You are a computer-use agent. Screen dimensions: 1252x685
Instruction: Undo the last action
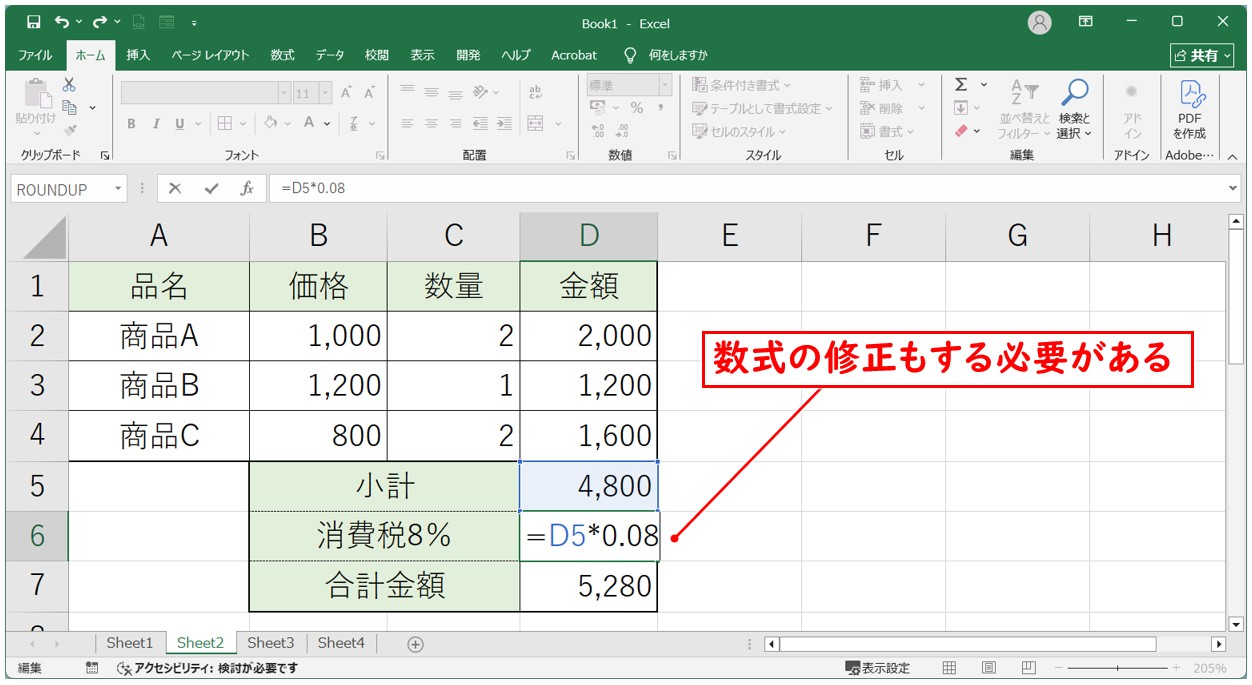click(x=62, y=22)
